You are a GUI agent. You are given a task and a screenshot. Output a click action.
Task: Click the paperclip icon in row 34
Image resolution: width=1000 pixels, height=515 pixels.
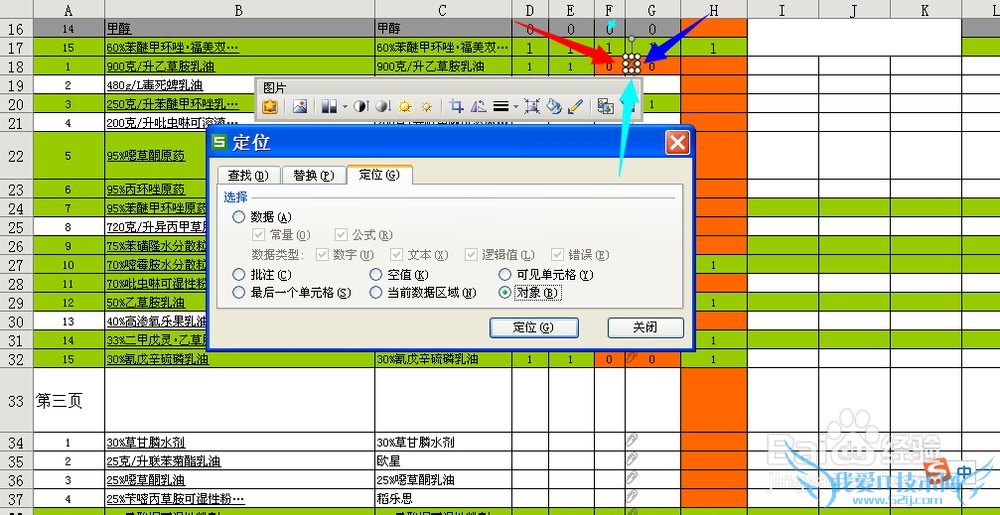pos(632,440)
